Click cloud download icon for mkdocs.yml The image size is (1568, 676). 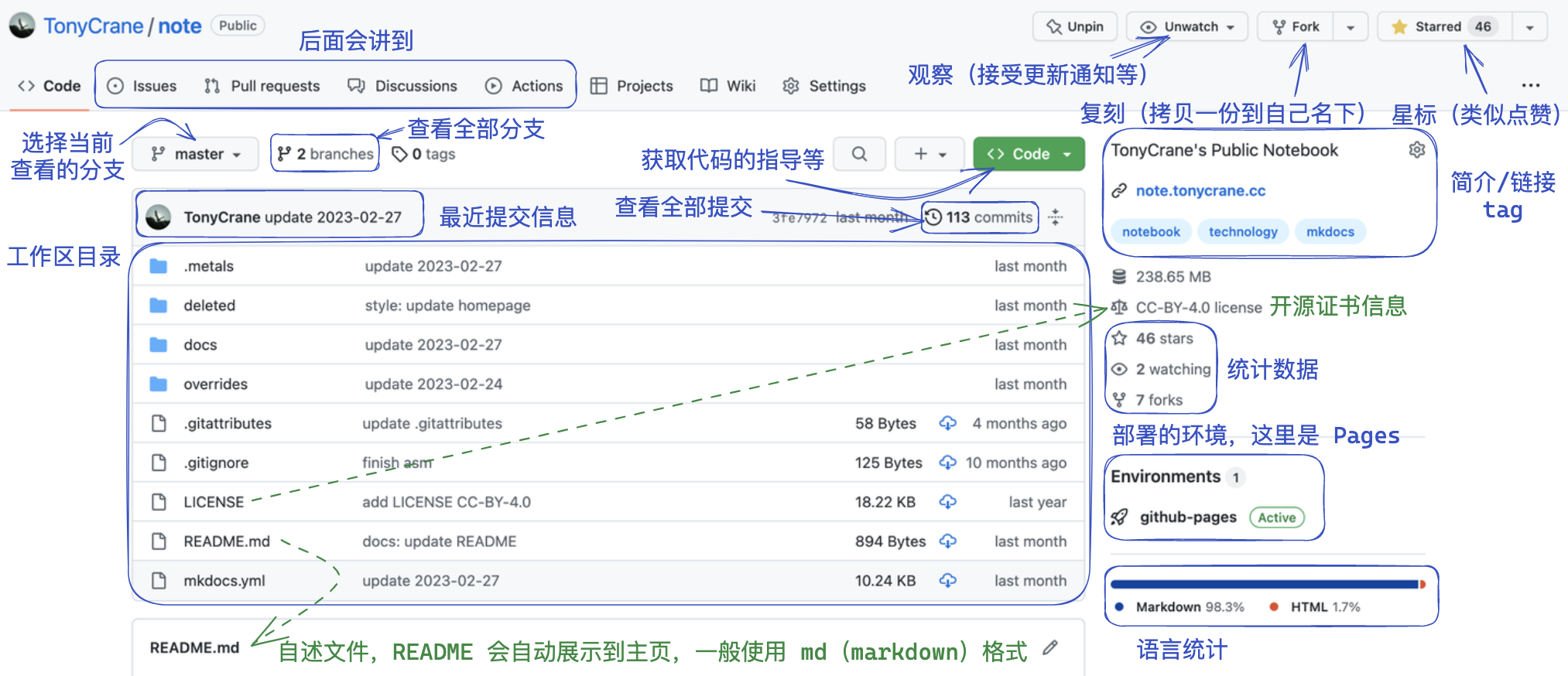click(947, 581)
